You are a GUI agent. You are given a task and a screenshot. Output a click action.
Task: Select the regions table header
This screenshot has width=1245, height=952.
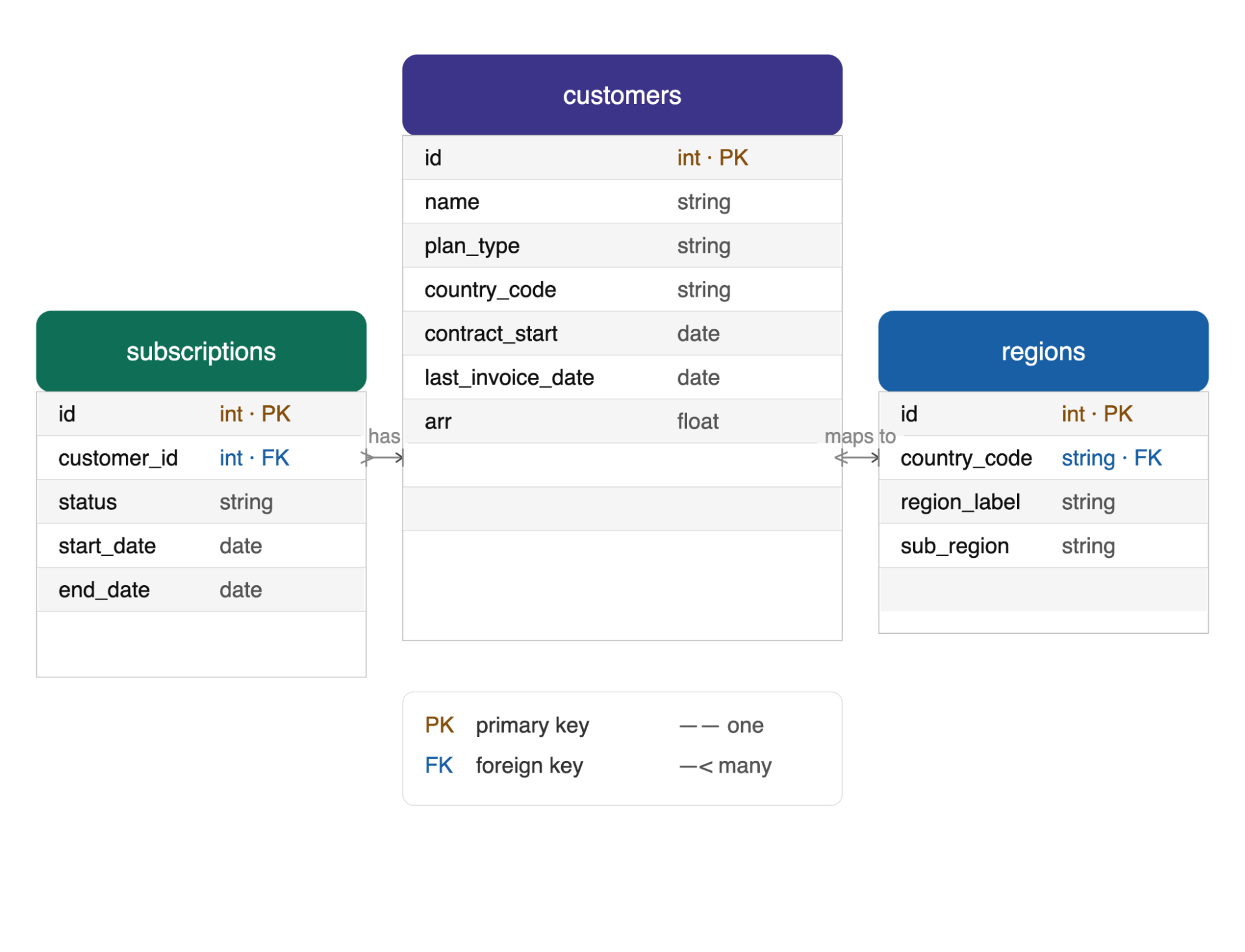[1043, 351]
